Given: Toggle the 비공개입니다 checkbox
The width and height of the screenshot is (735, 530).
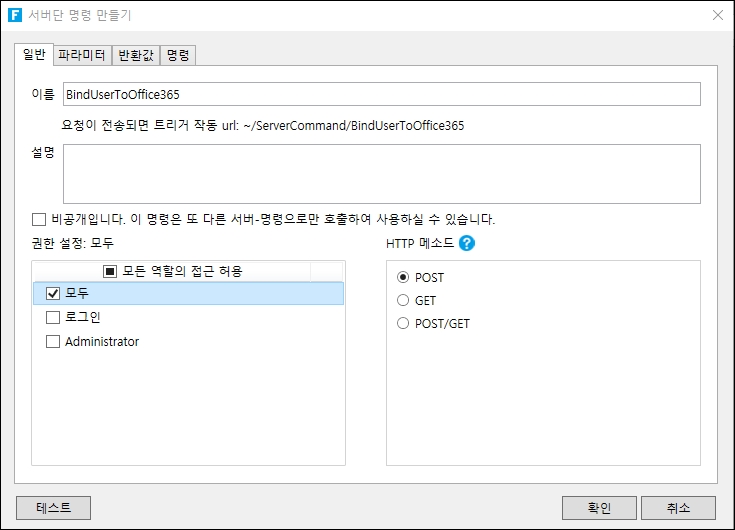Looking at the screenshot, I should click(39, 219).
